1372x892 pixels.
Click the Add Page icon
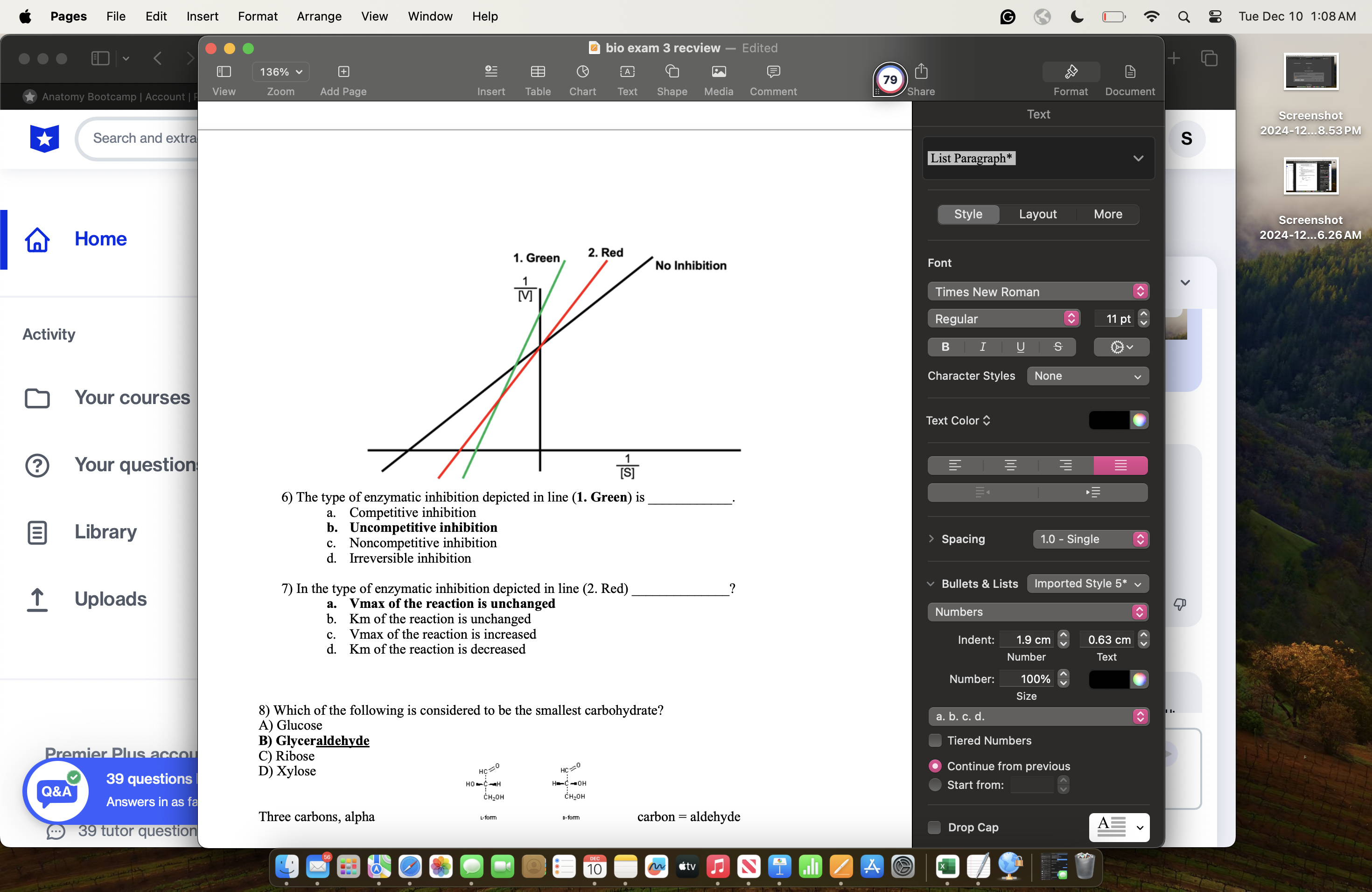[343, 72]
